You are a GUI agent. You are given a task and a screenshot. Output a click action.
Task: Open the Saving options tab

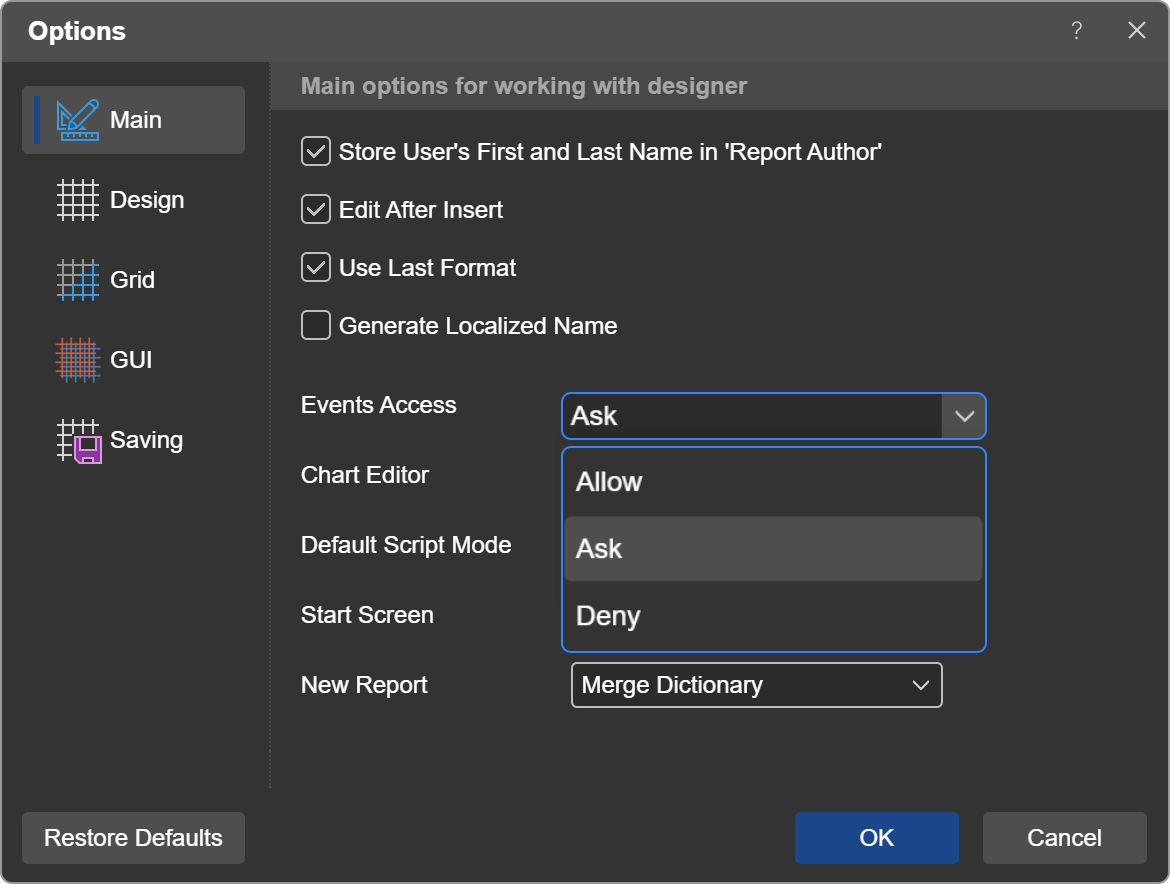pyautogui.click(x=146, y=440)
